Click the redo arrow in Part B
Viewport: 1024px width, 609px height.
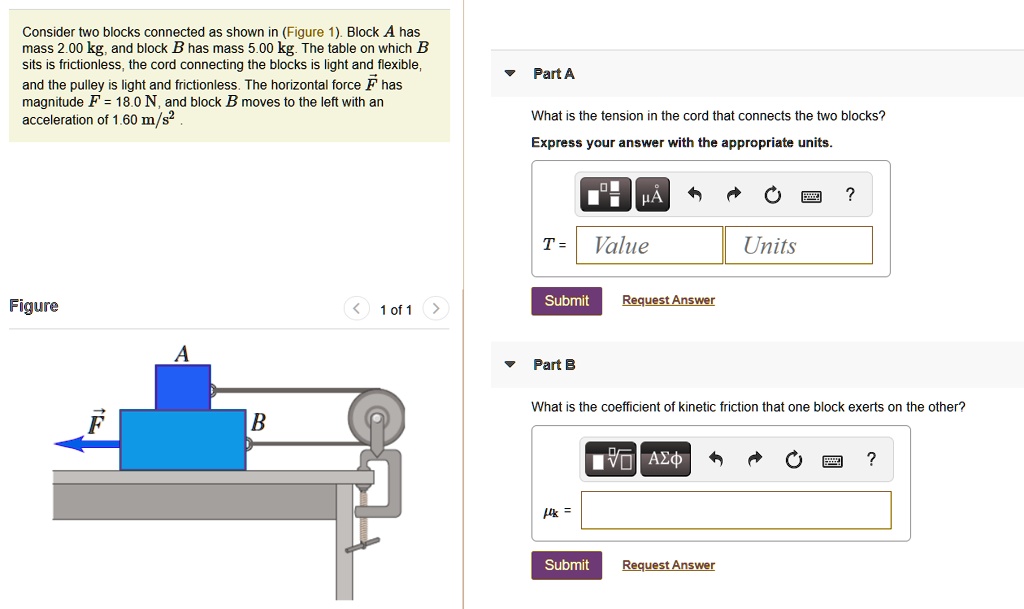point(755,460)
